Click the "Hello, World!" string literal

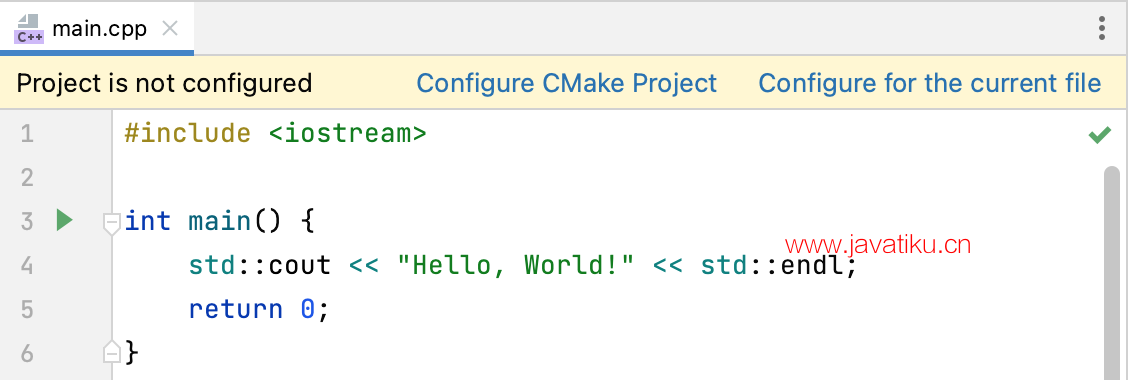coord(515,266)
